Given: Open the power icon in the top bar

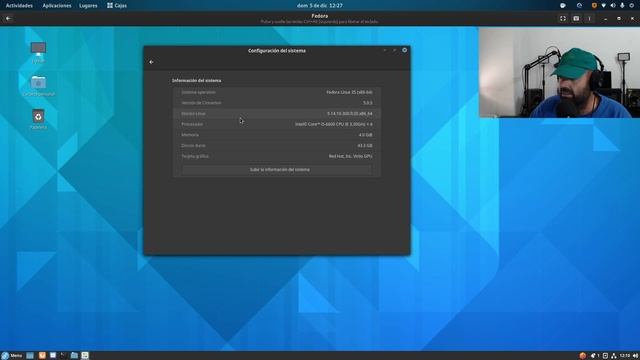Looking at the screenshot, I should (631, 6).
